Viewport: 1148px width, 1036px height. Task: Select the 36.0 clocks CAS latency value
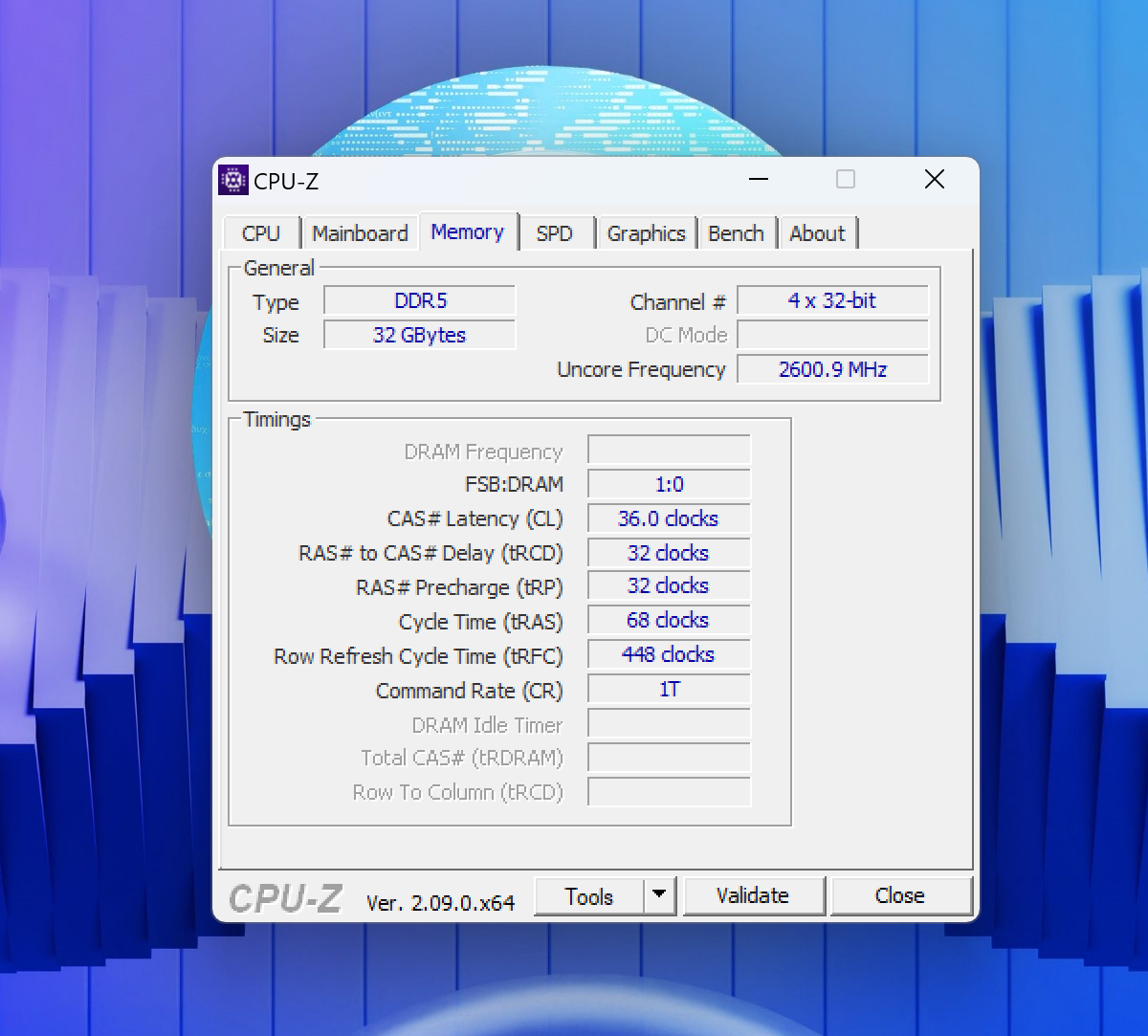[670, 518]
